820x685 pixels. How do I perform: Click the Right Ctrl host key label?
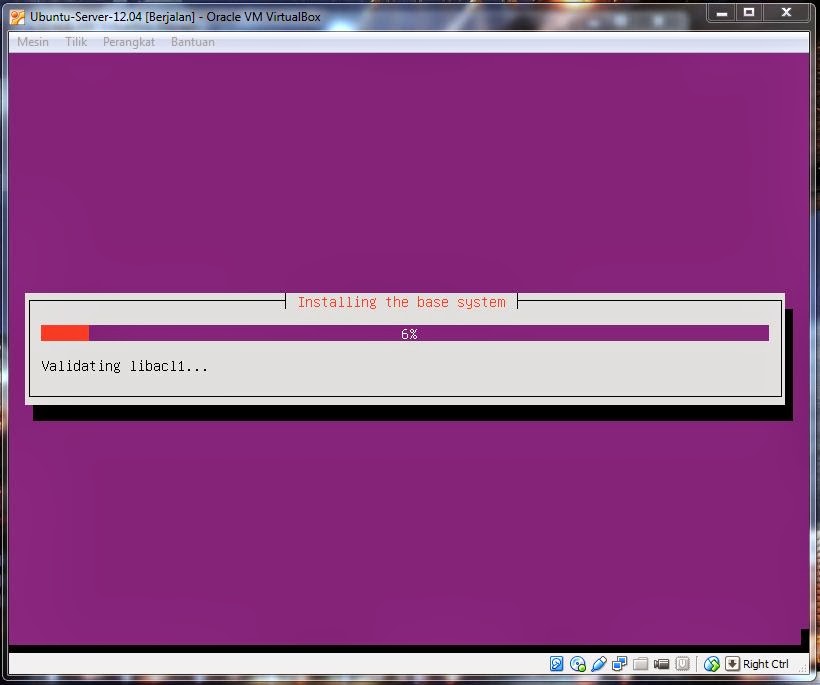coord(766,664)
